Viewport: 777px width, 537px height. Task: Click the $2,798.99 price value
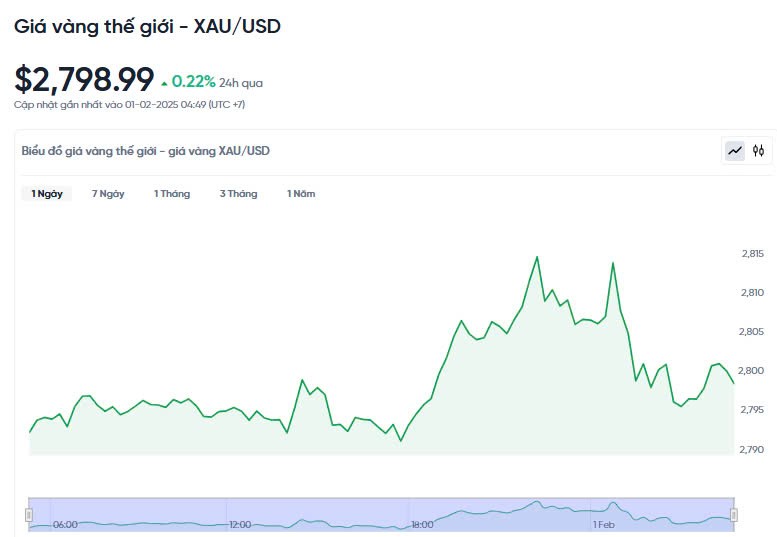coord(84,79)
